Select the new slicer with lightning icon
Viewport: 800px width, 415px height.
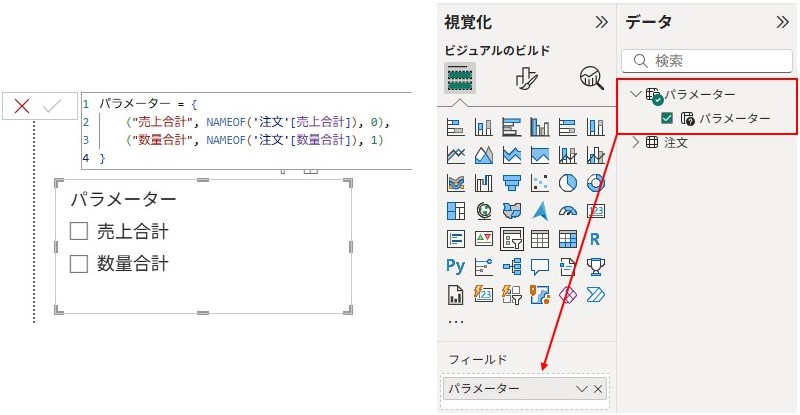point(512,295)
